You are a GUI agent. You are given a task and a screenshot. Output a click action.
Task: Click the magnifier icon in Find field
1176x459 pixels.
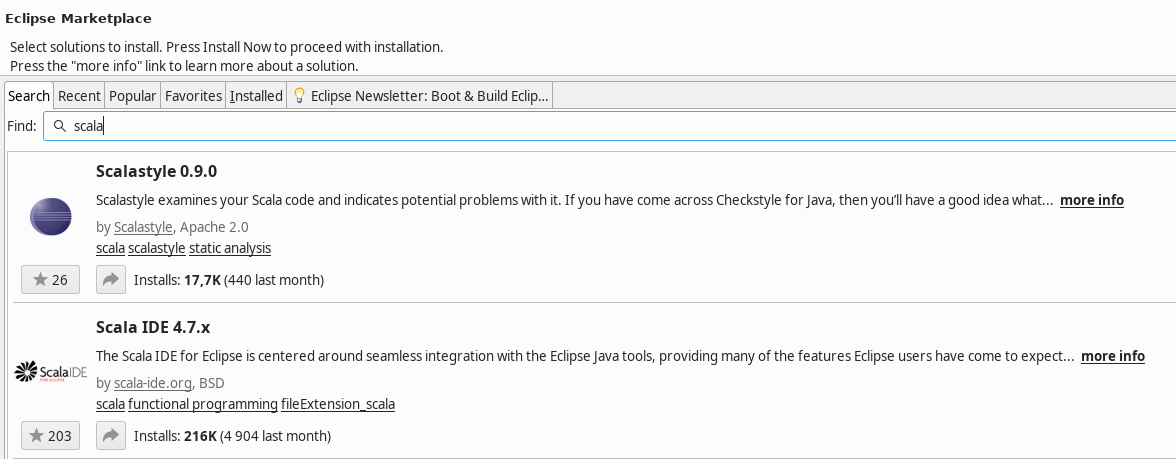pyautogui.click(x=60, y=127)
